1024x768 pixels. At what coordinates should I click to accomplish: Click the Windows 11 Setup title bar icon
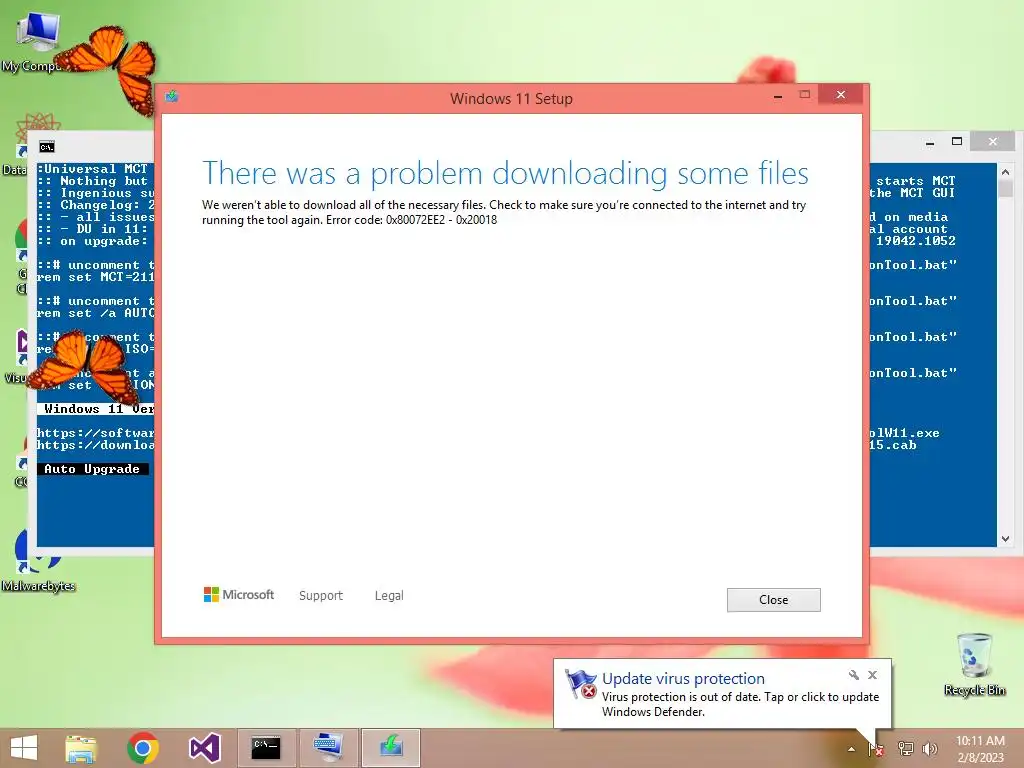pyautogui.click(x=172, y=97)
